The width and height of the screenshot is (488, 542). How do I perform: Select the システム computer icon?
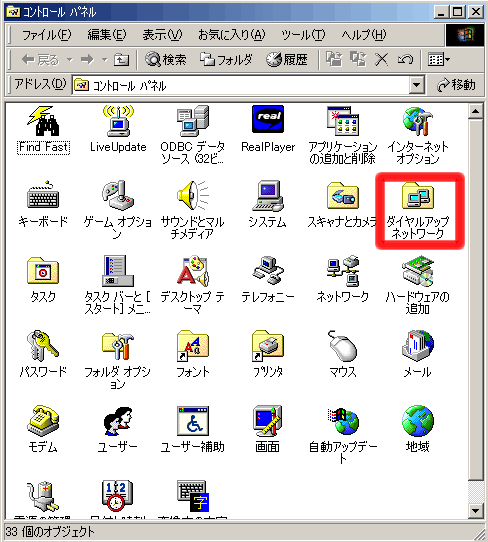[268, 195]
